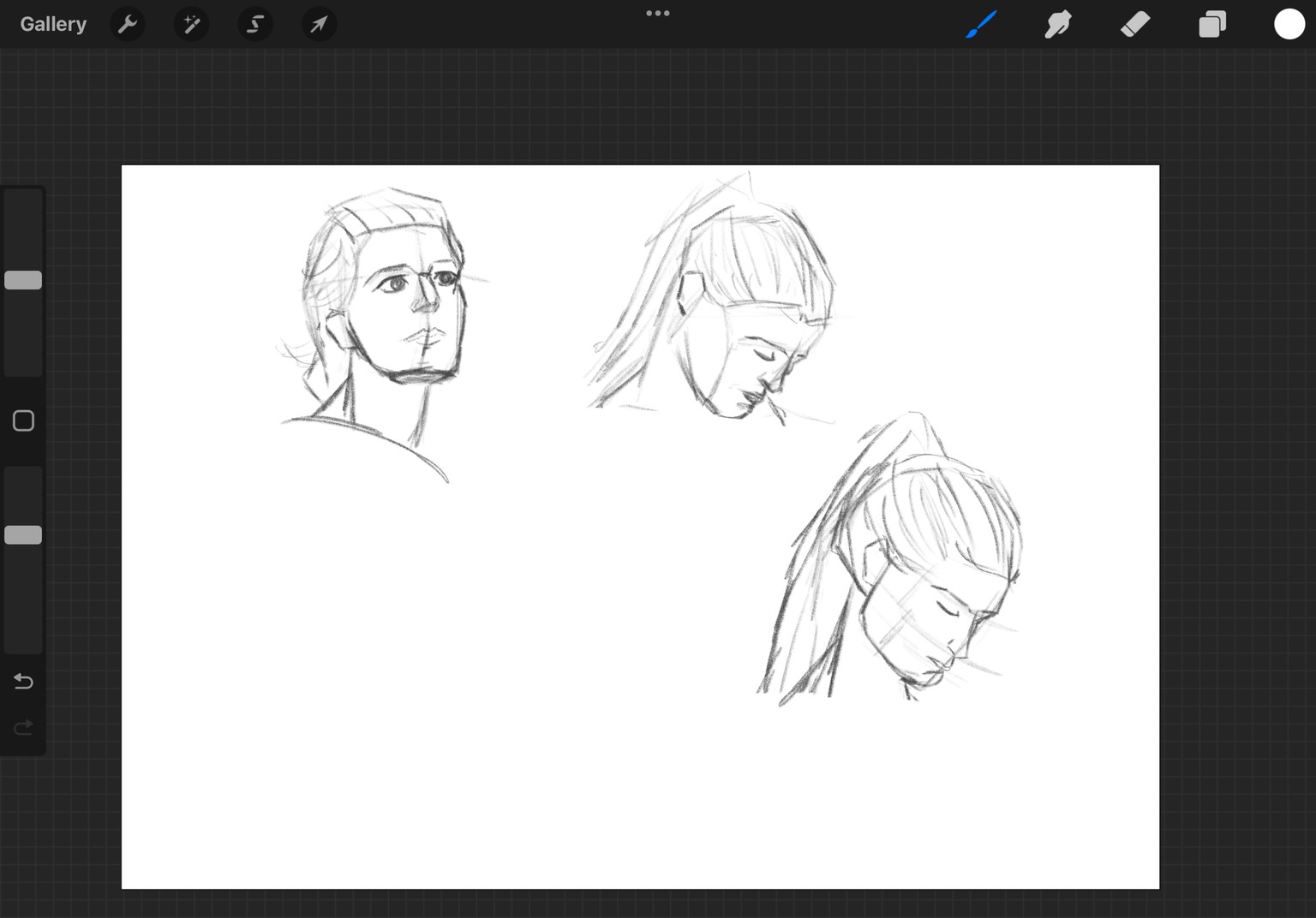Return to the Gallery

(53, 24)
